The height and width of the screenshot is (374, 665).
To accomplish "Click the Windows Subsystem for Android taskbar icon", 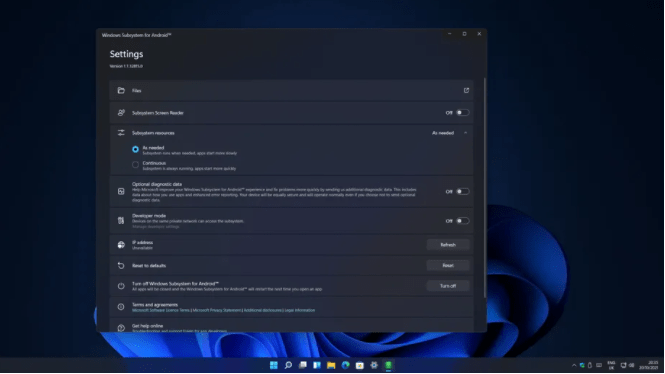I will 388,365.
